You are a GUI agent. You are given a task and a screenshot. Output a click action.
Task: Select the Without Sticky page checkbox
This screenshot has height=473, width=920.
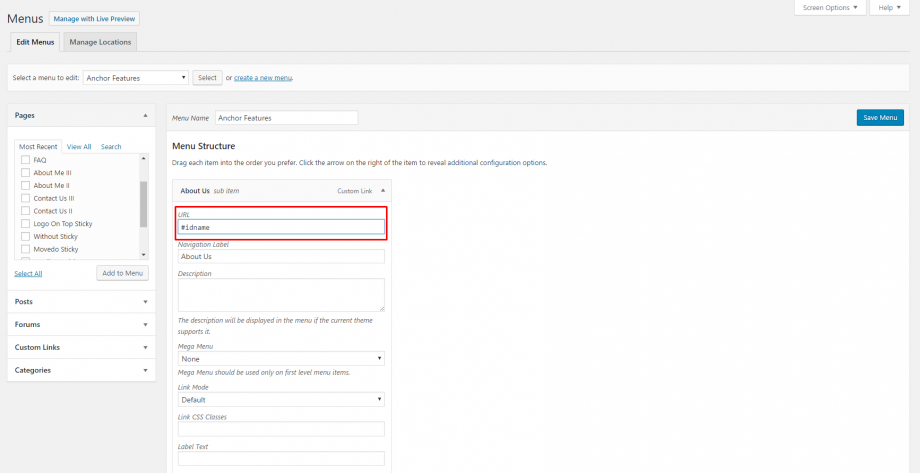tap(25, 237)
